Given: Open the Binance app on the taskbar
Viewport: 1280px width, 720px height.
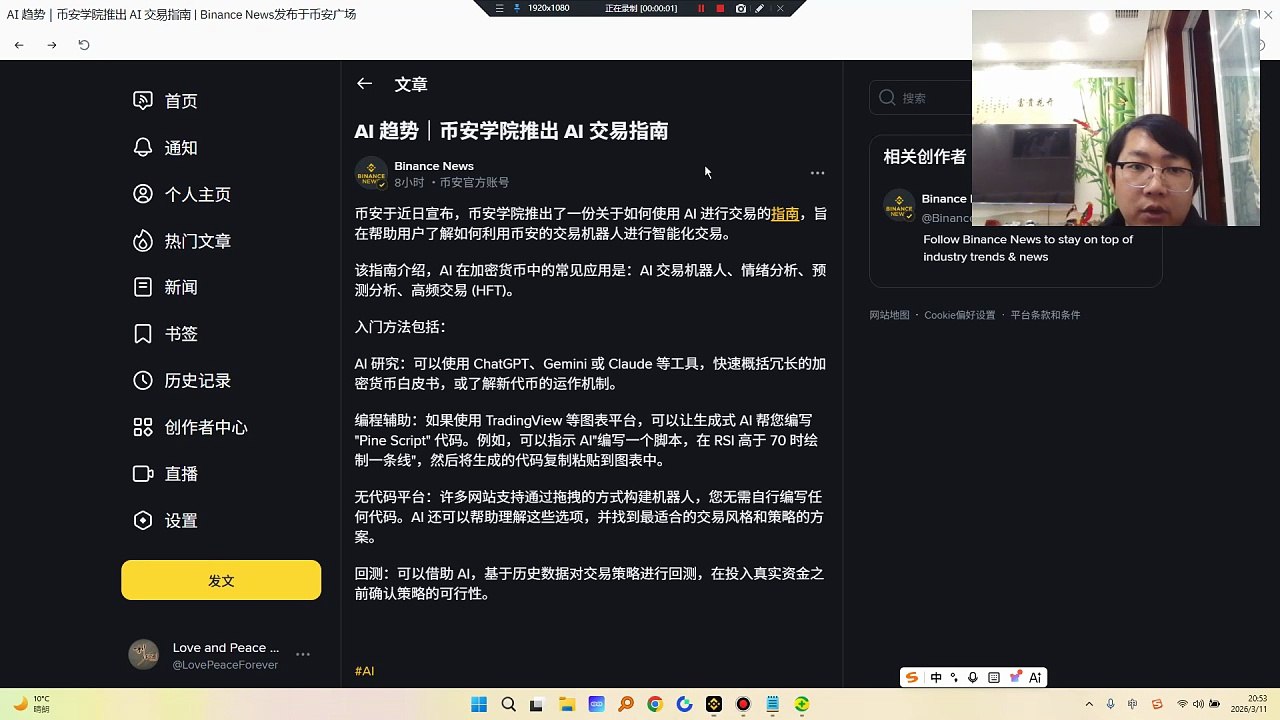Looking at the screenshot, I should (714, 705).
